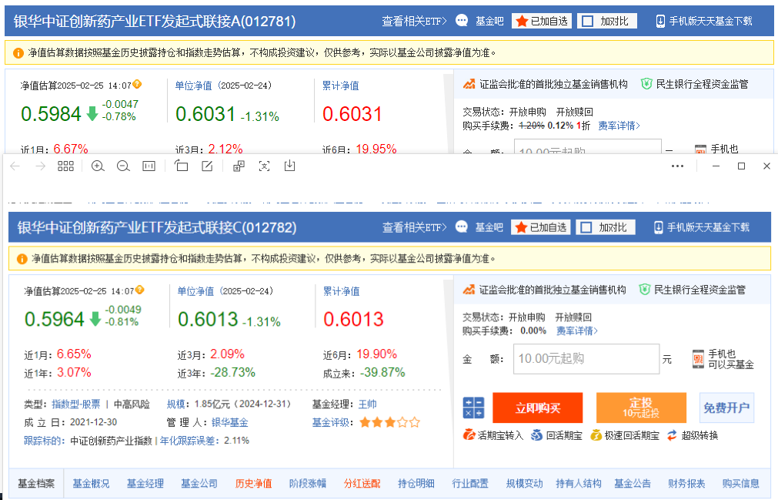The height and width of the screenshot is (500, 778).
Task: Click the orange warning icon in fund C notice
Action: coord(22,259)
